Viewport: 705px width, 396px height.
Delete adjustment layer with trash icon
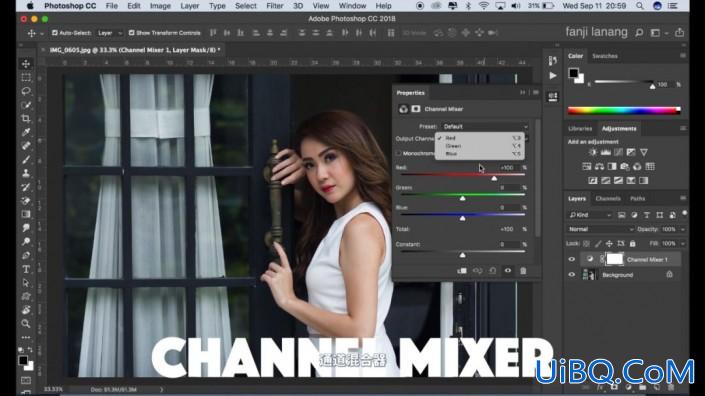point(523,271)
